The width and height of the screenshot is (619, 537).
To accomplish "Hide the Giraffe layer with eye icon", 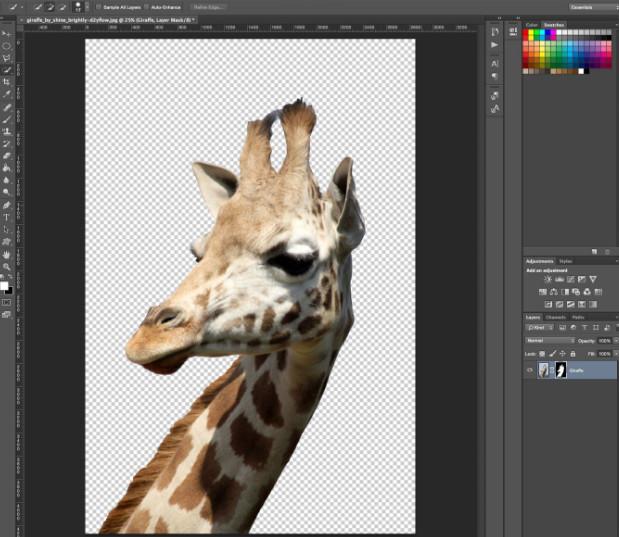I will [x=530, y=370].
